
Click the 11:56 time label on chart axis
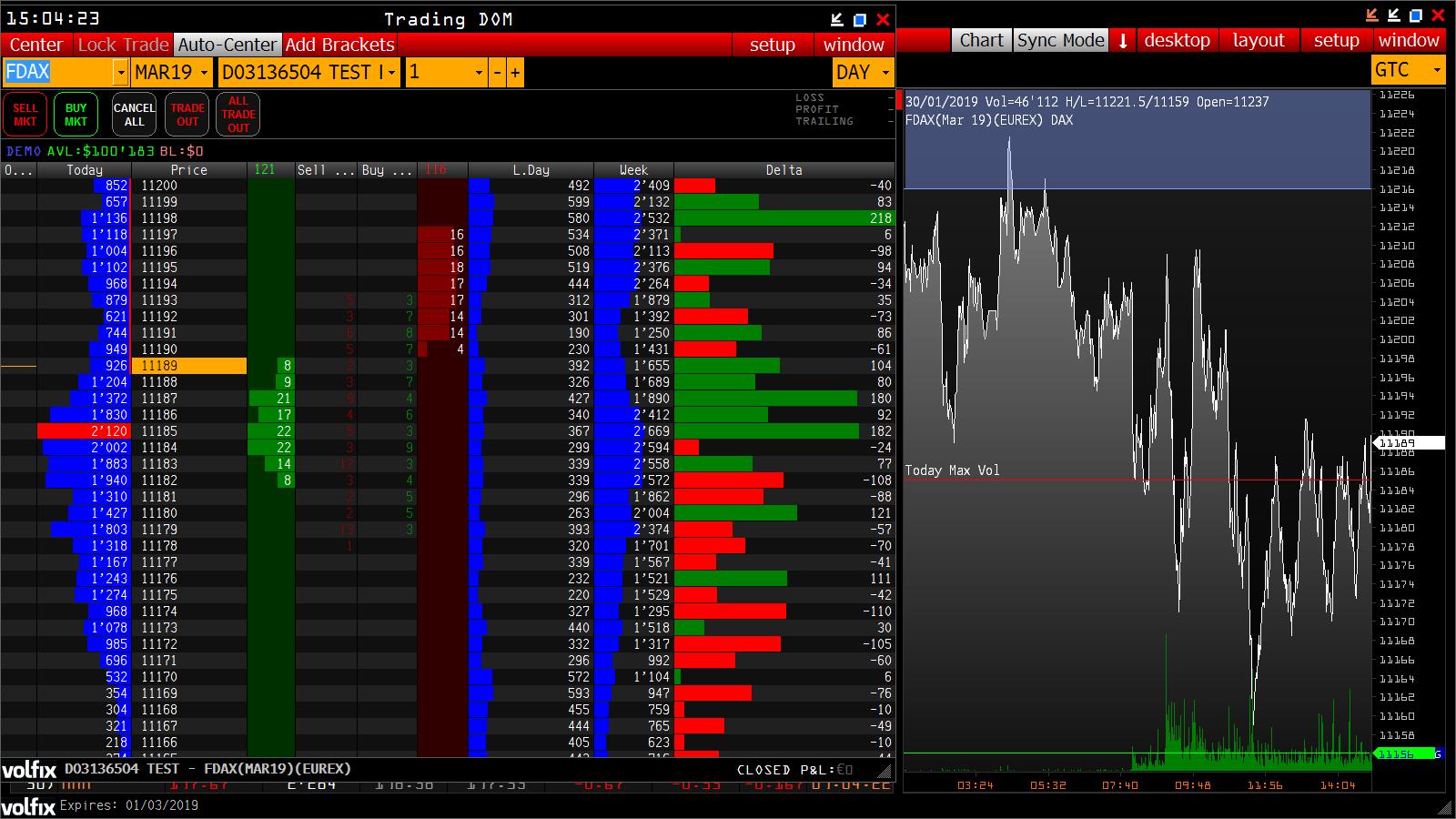[x=1265, y=785]
